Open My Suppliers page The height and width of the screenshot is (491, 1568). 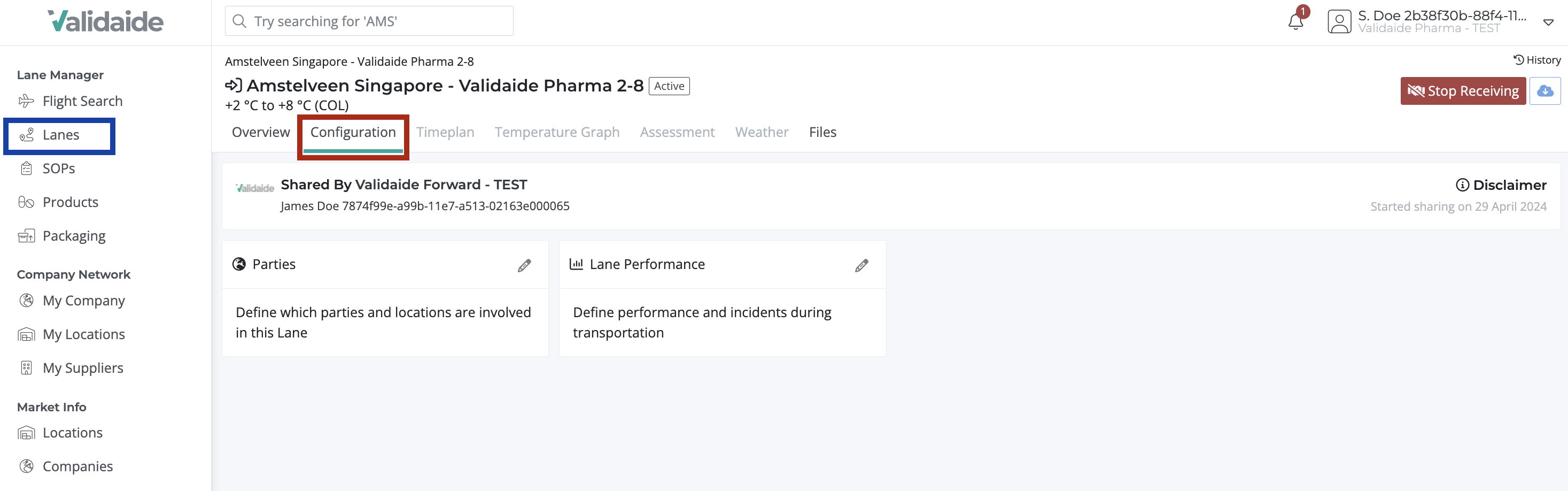pyautogui.click(x=83, y=368)
